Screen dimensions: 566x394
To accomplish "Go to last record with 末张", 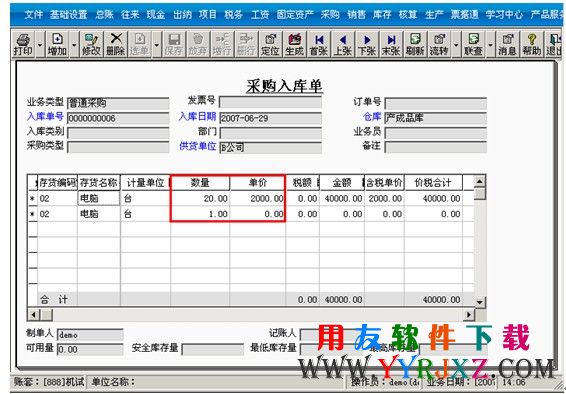I will coord(391,44).
